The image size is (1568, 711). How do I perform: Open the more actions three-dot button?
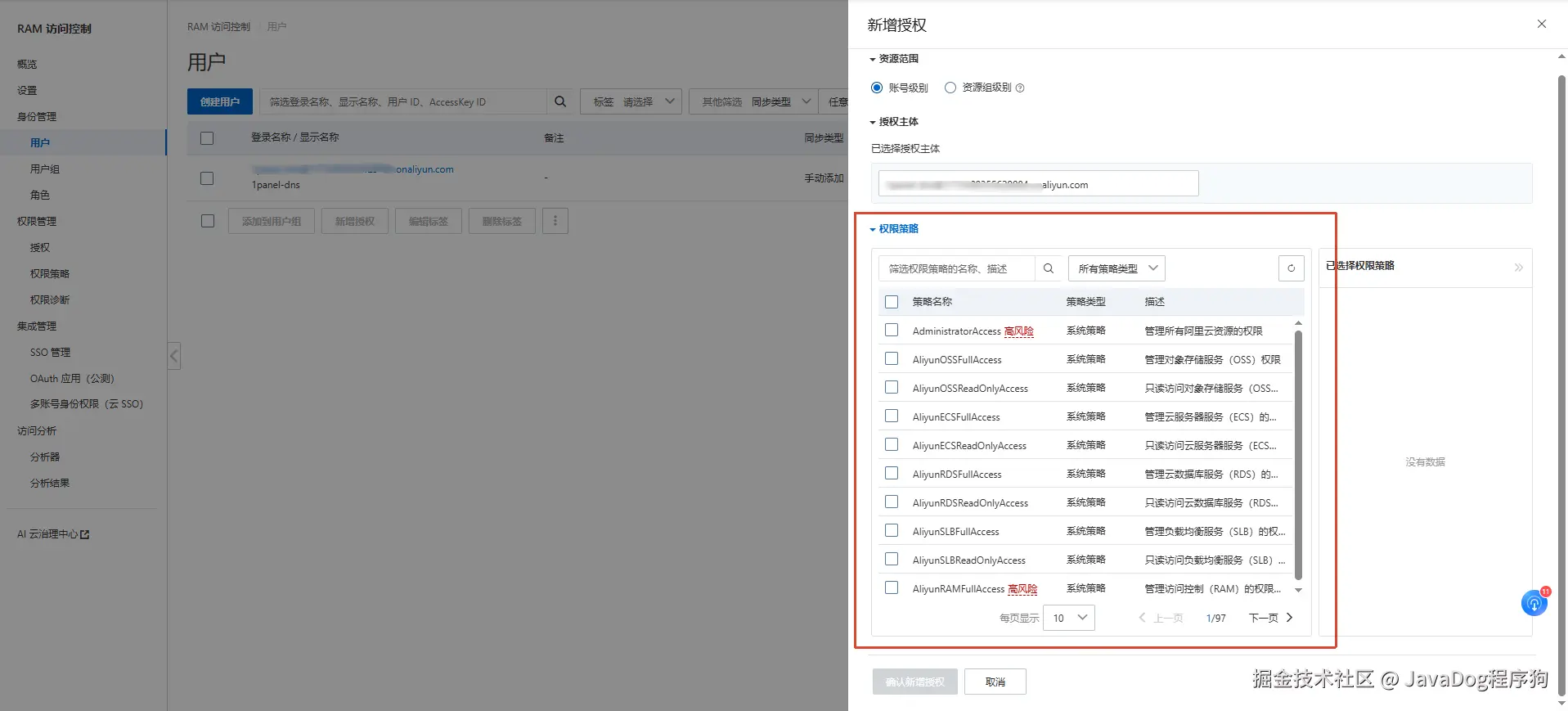555,221
